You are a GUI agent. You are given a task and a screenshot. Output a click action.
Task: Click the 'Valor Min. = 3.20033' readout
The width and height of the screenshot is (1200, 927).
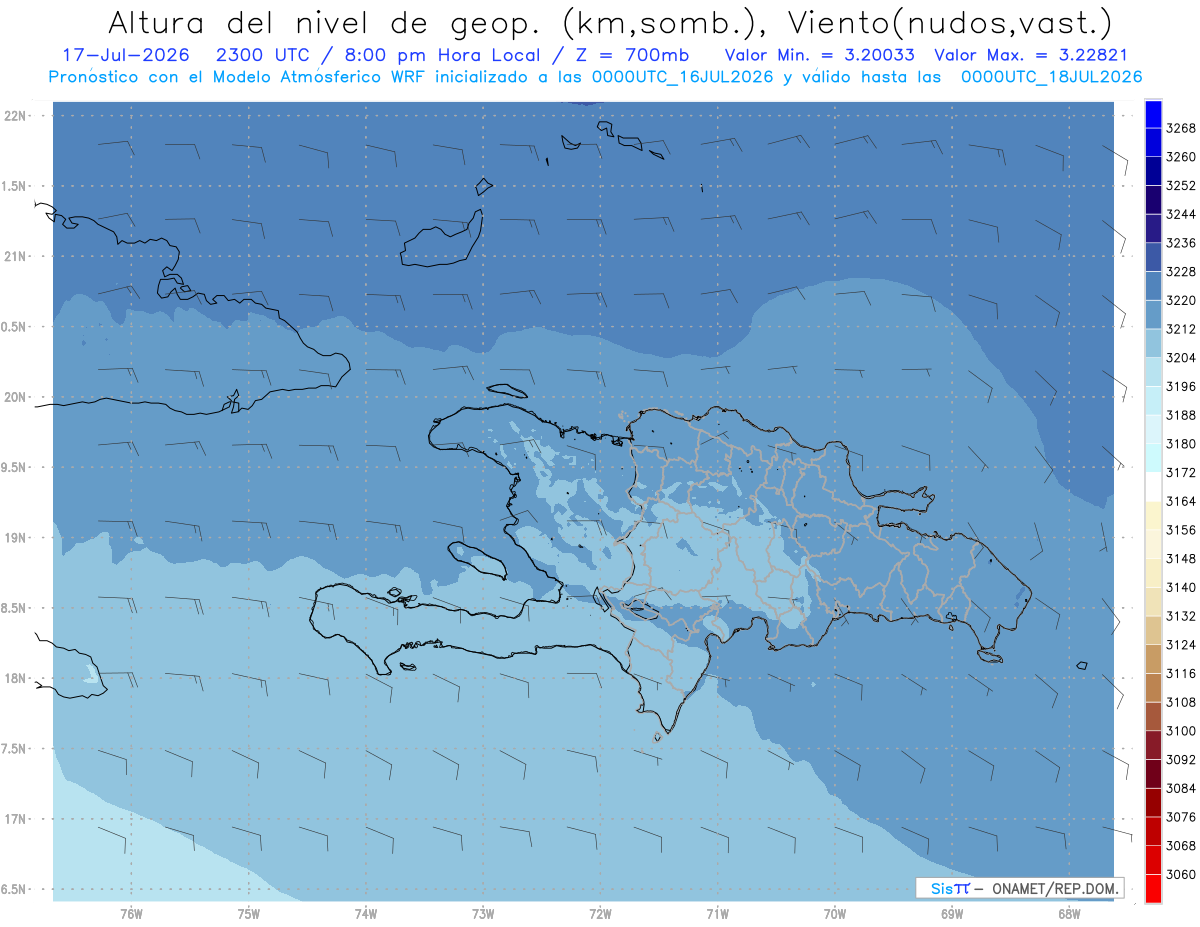pos(819,55)
